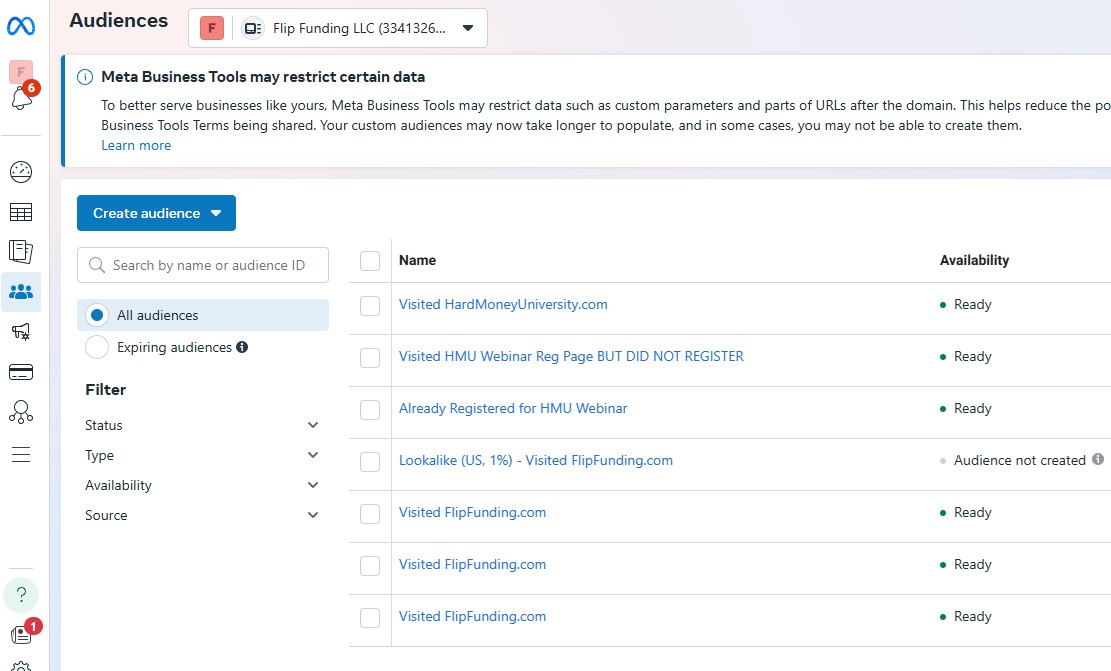This screenshot has width=1111, height=671.
Task: Open Already Registered for HMU Webinar audience
Action: (513, 408)
